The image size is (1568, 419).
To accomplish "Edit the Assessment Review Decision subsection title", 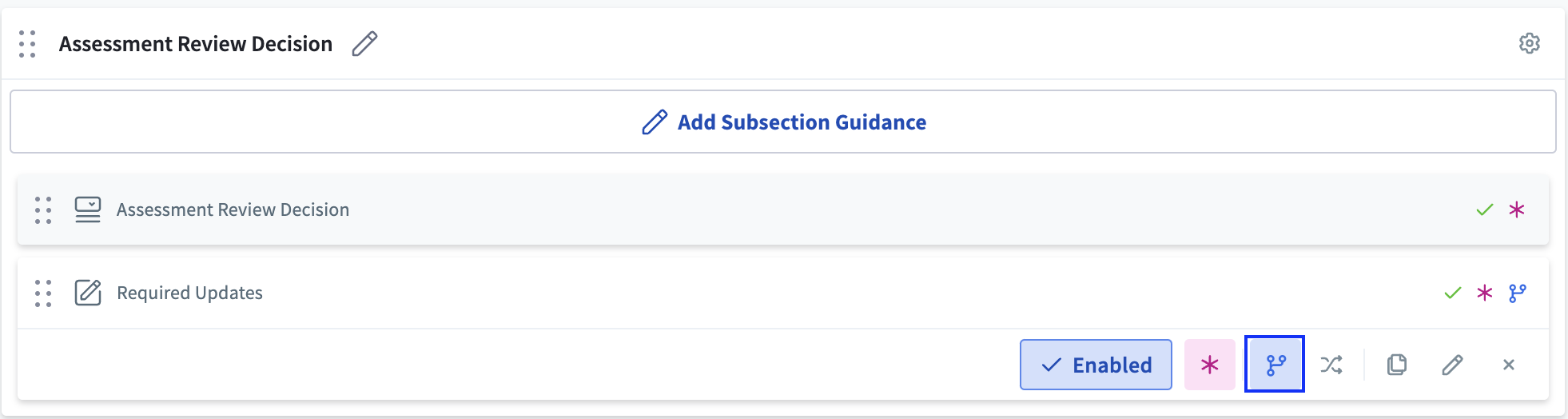I will tap(364, 43).
